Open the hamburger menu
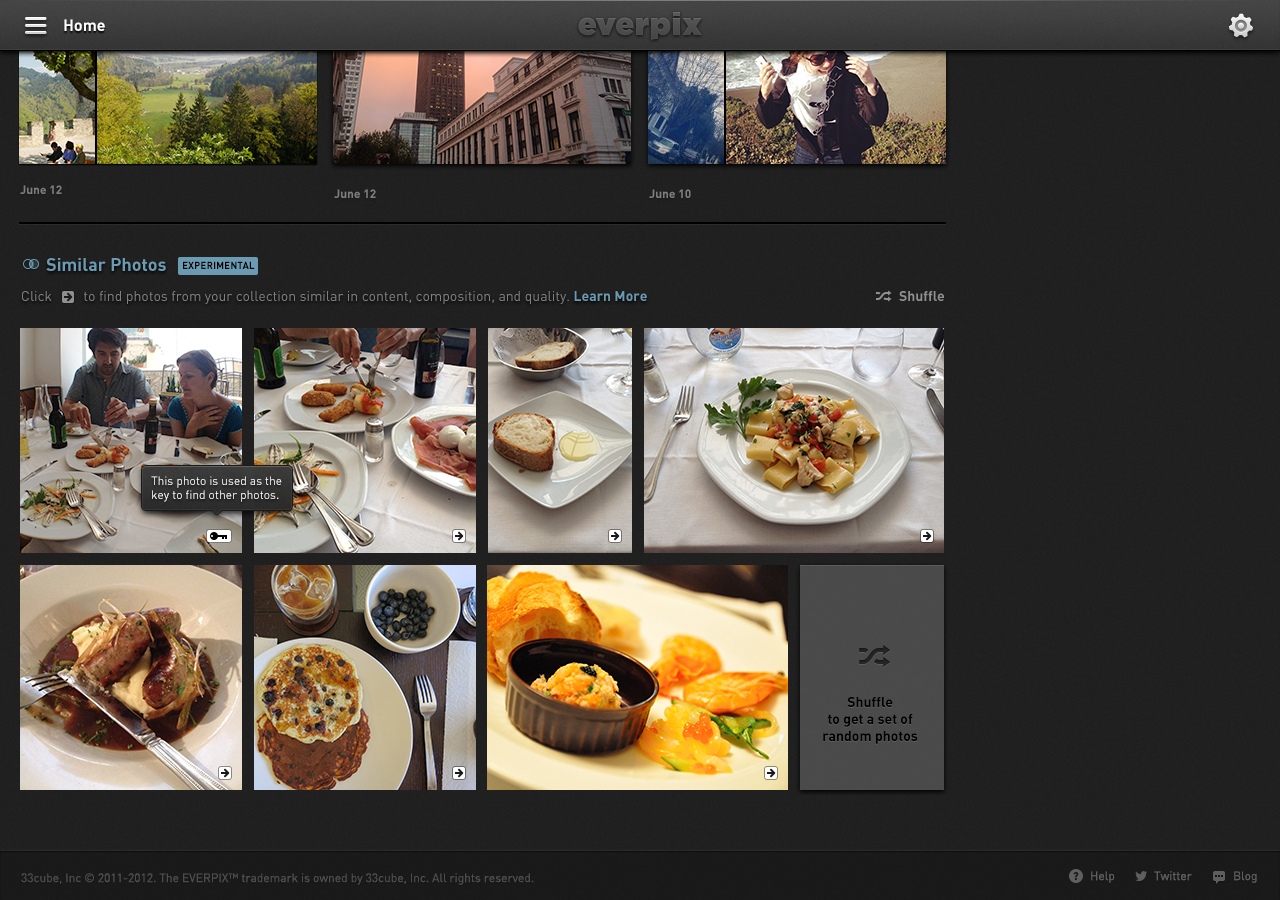This screenshot has width=1280, height=900. [x=36, y=26]
